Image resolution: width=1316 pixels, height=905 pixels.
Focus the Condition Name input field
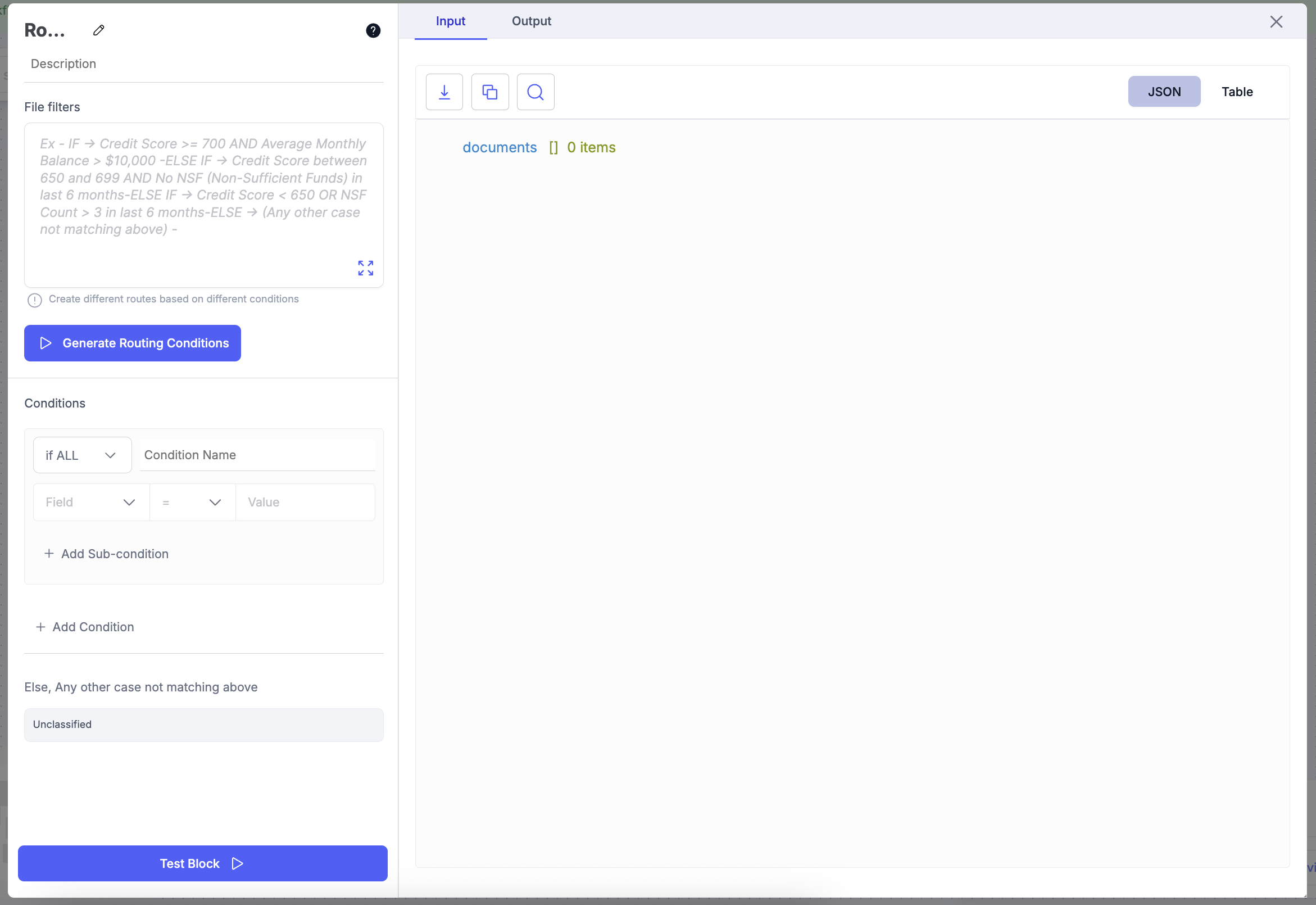click(257, 455)
